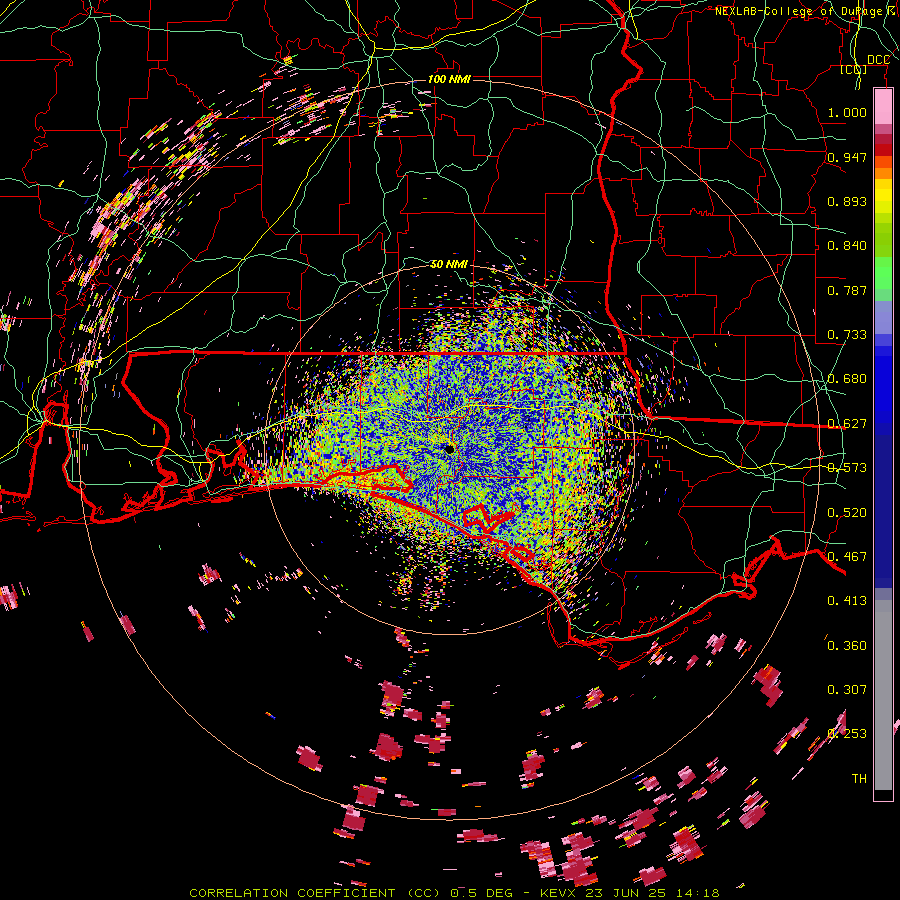
Task: Pick the light pink color band in legend
Action: pos(883,107)
